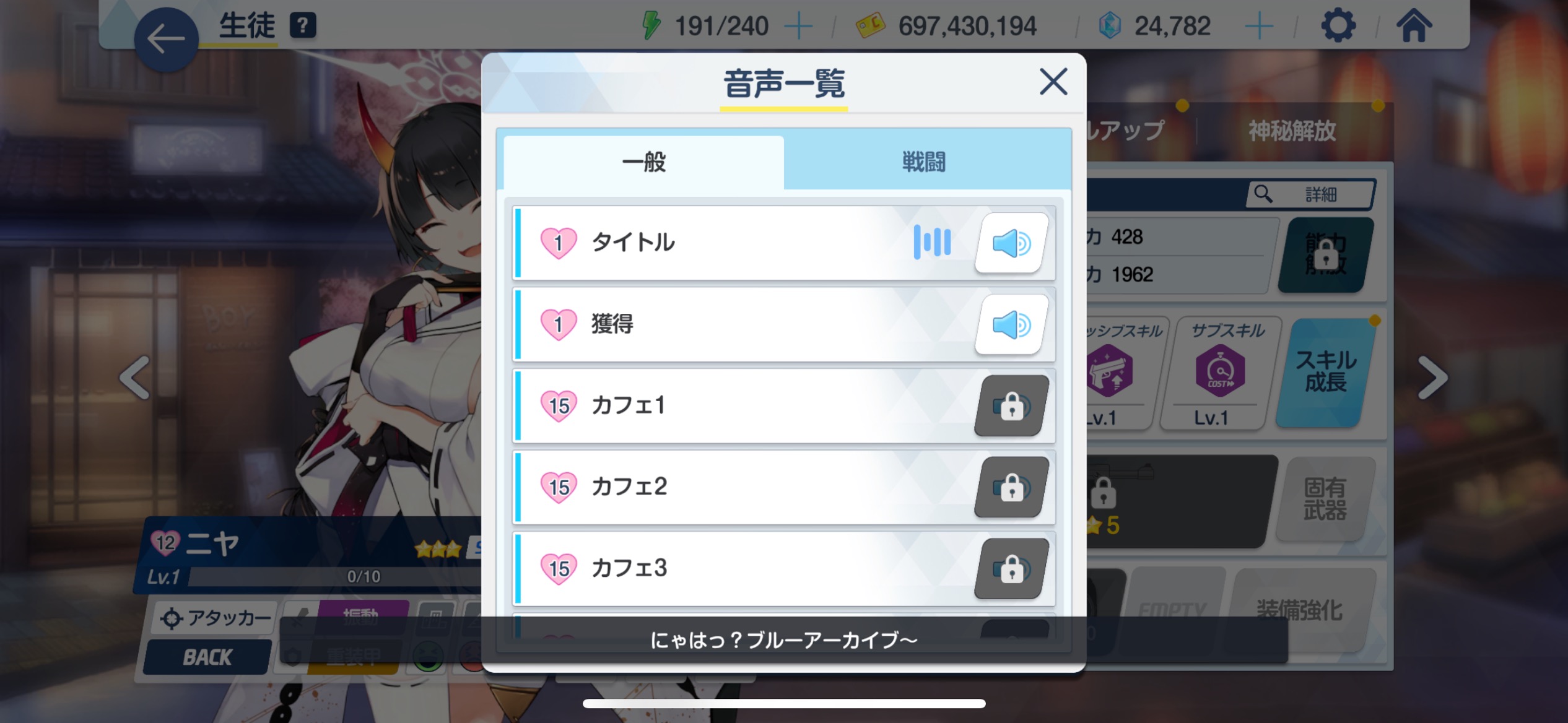The width and height of the screenshot is (1568, 723).
Task: Tap the サブスキル hexagon icon
Action: point(1220,370)
